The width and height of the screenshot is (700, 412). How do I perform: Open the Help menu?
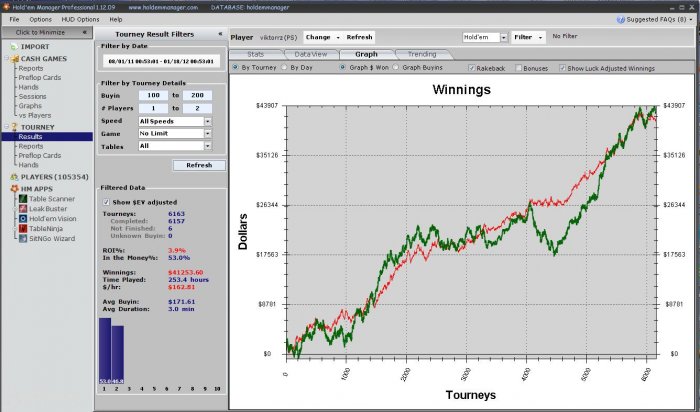(x=116, y=20)
